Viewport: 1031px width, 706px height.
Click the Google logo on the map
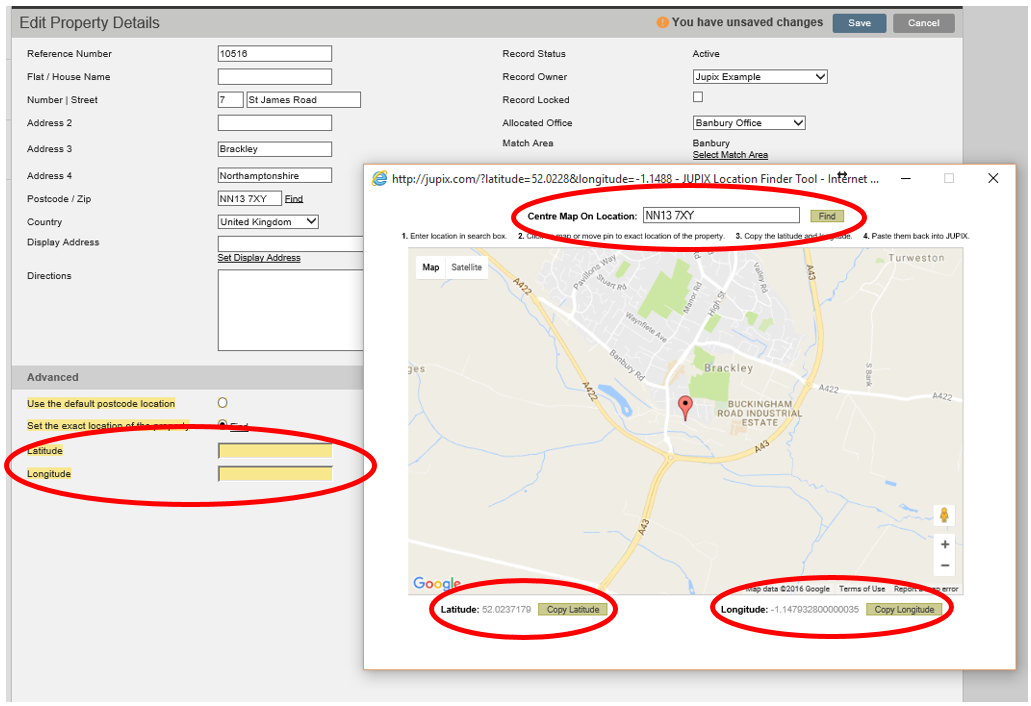click(436, 583)
